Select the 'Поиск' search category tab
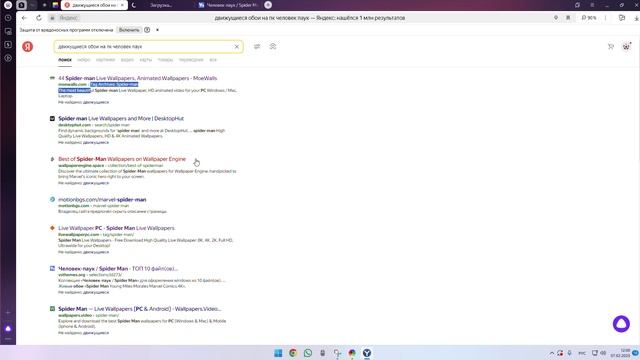The height and width of the screenshot is (360, 640). (x=65, y=60)
